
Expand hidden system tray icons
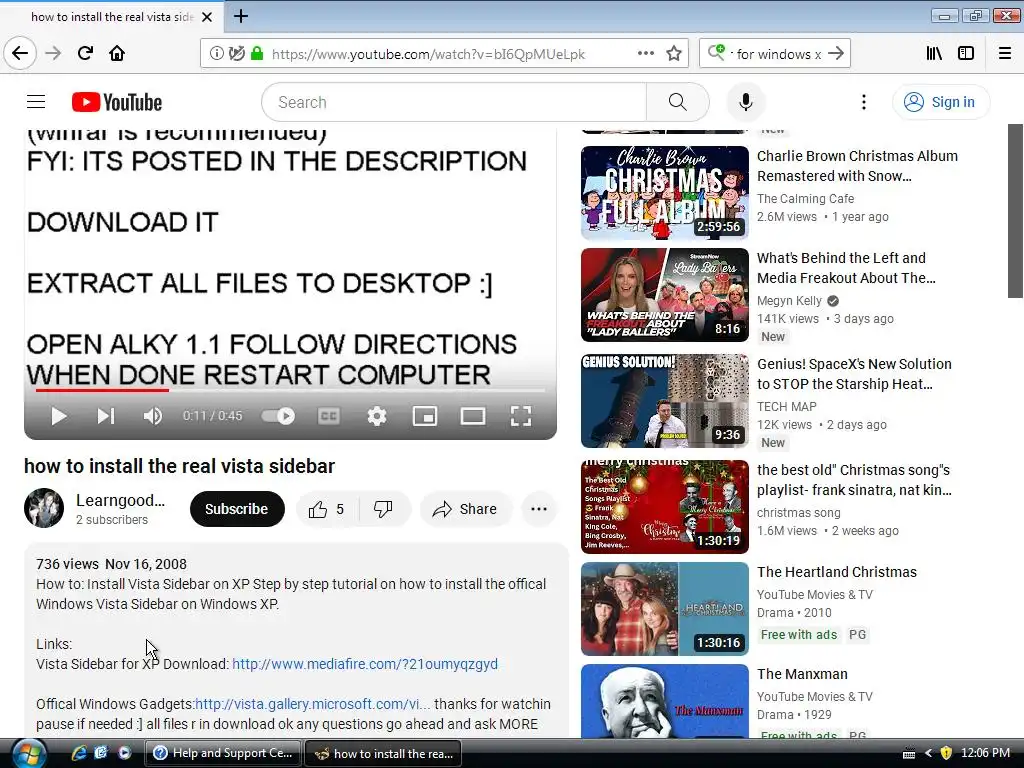coord(928,753)
